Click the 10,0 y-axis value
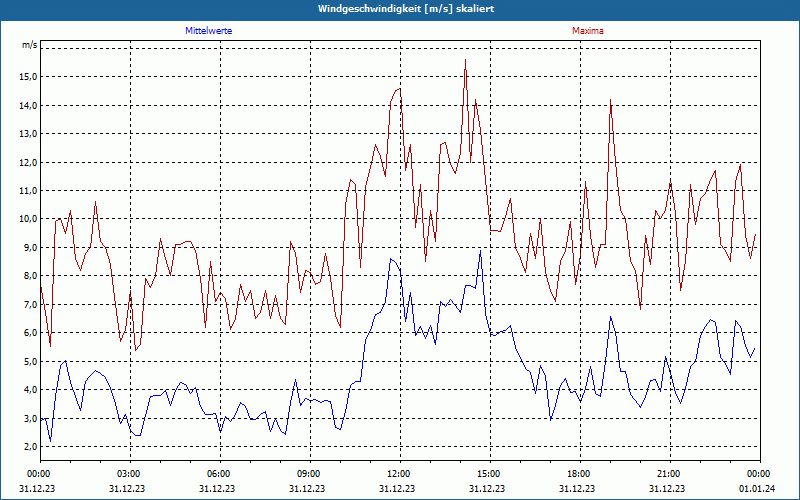800x500 pixels. click(29, 219)
